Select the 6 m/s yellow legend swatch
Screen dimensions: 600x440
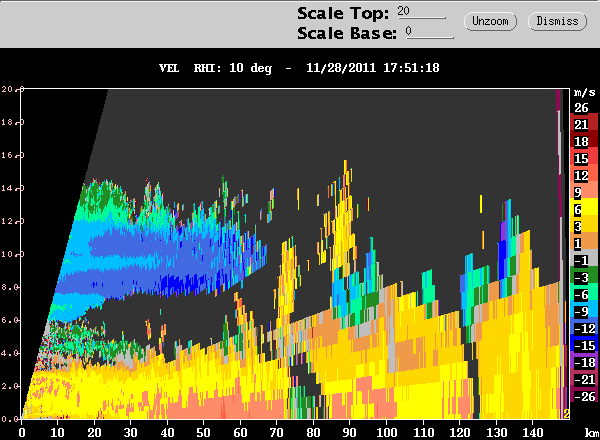click(584, 207)
